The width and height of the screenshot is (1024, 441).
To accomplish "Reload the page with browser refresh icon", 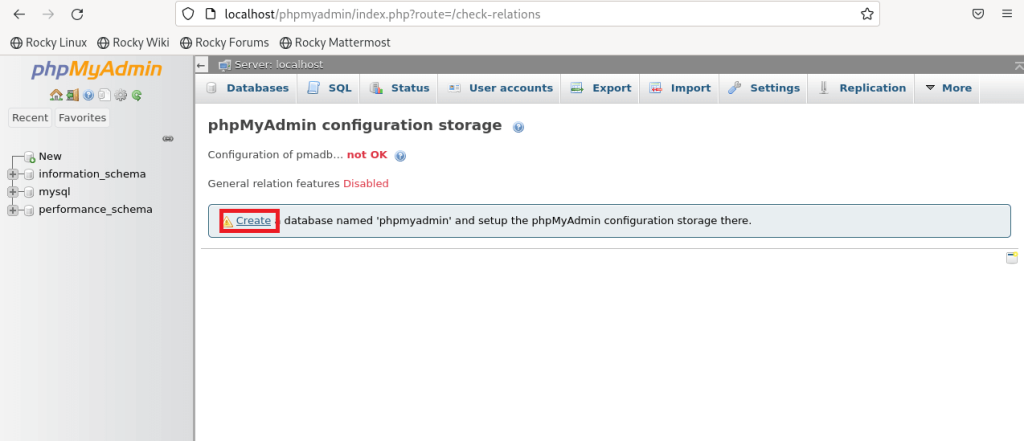I will pyautogui.click(x=77, y=14).
